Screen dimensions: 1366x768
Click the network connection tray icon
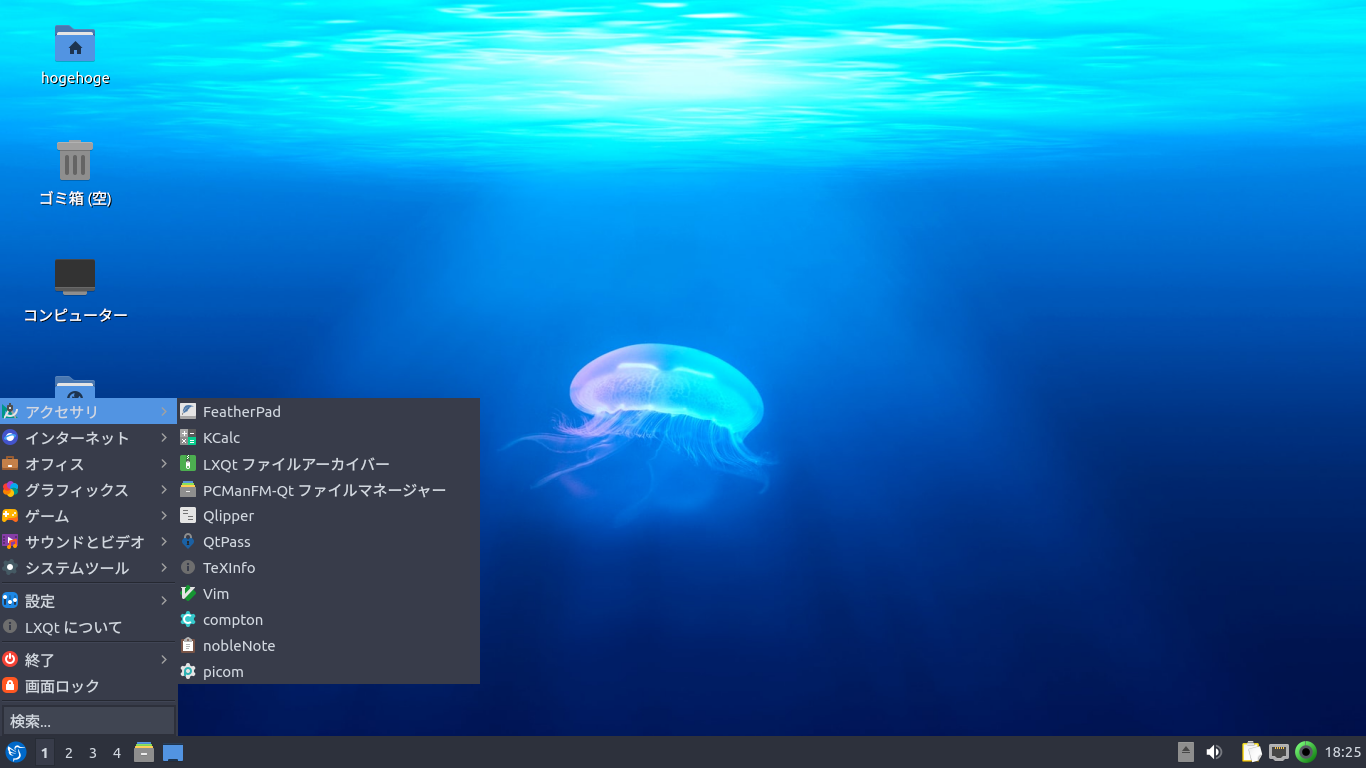[1280, 752]
